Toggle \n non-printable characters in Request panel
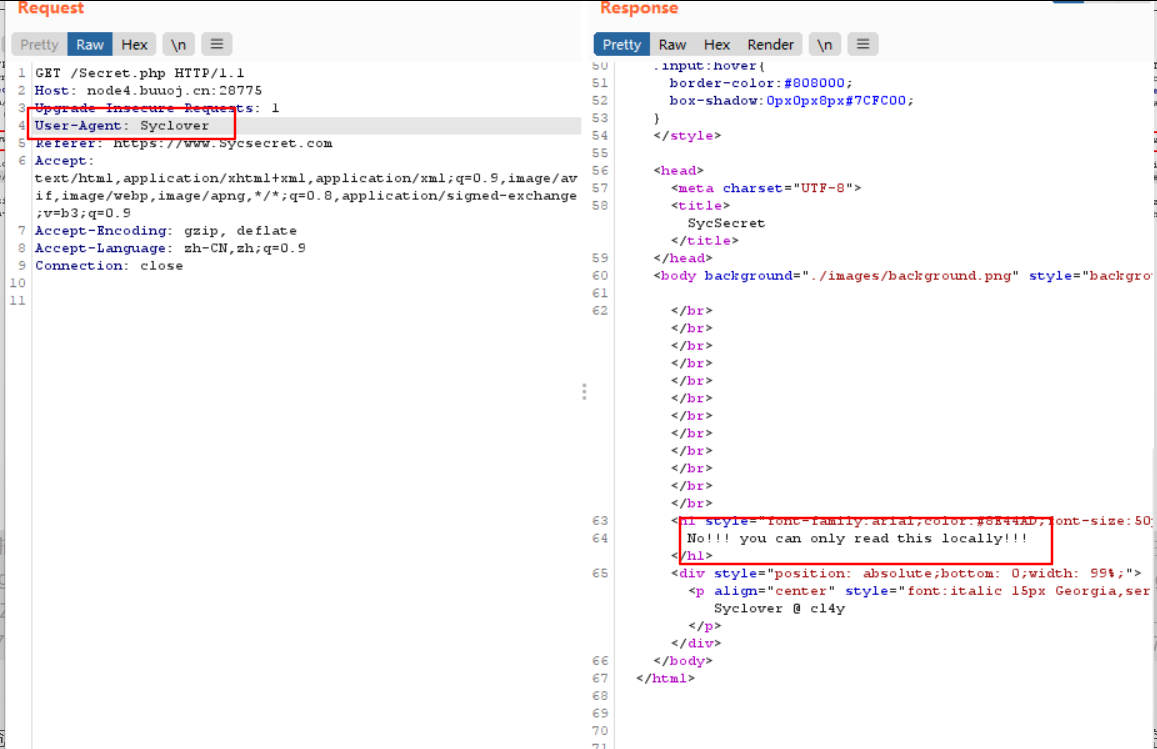The image size is (1157, 749). pyautogui.click(x=179, y=44)
